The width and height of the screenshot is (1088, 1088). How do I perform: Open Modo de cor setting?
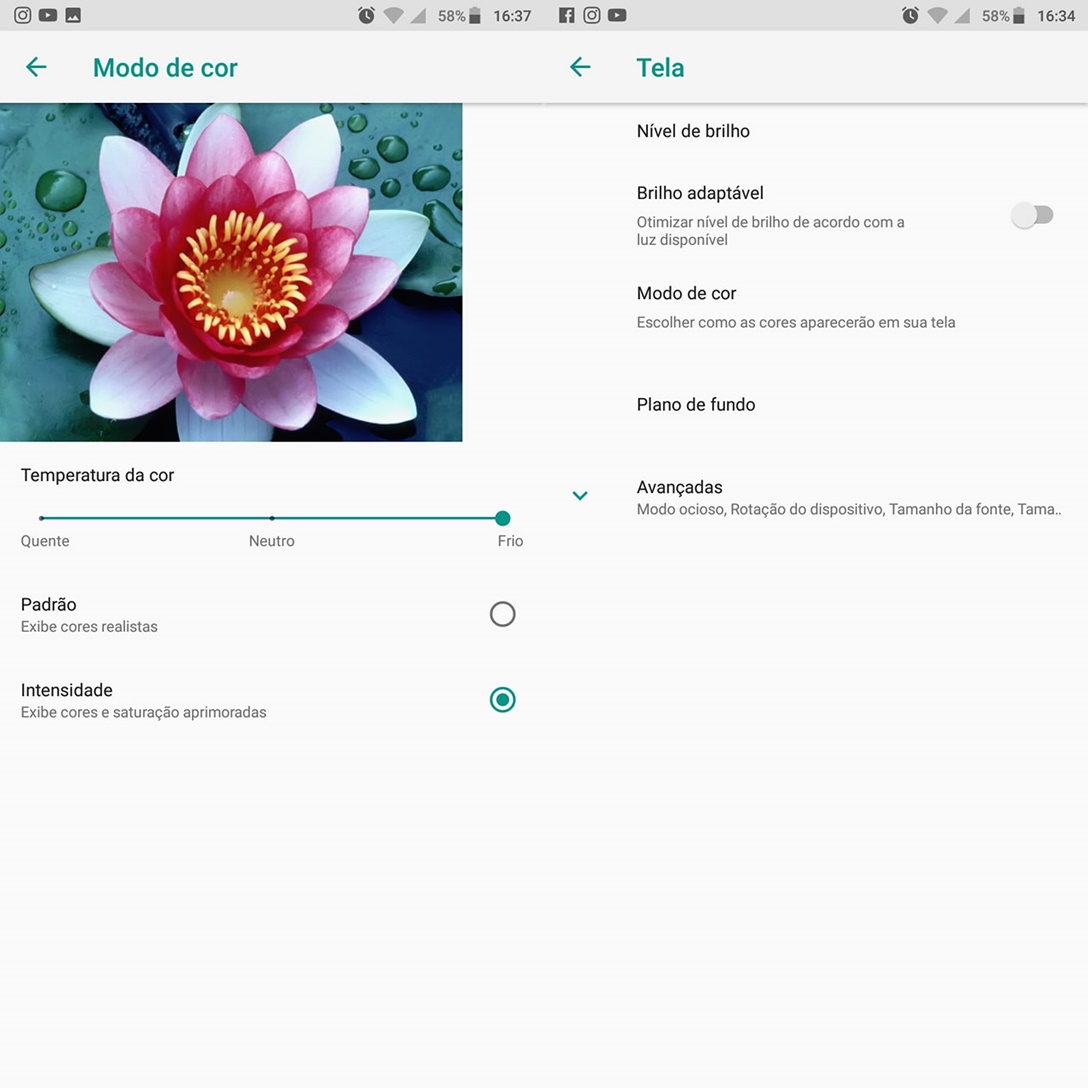[x=816, y=307]
